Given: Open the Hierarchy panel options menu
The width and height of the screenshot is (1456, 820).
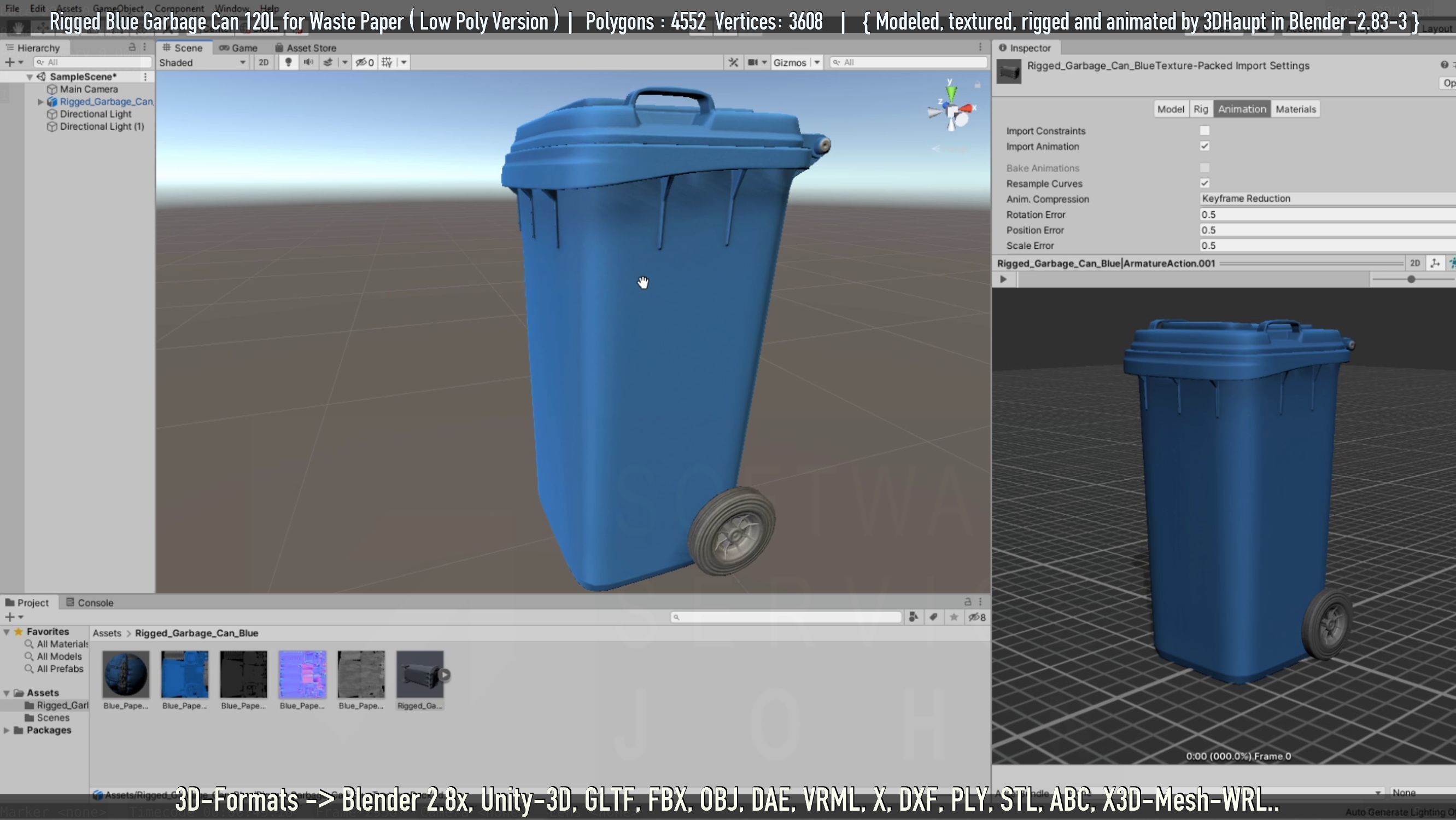Looking at the screenshot, I should point(145,48).
